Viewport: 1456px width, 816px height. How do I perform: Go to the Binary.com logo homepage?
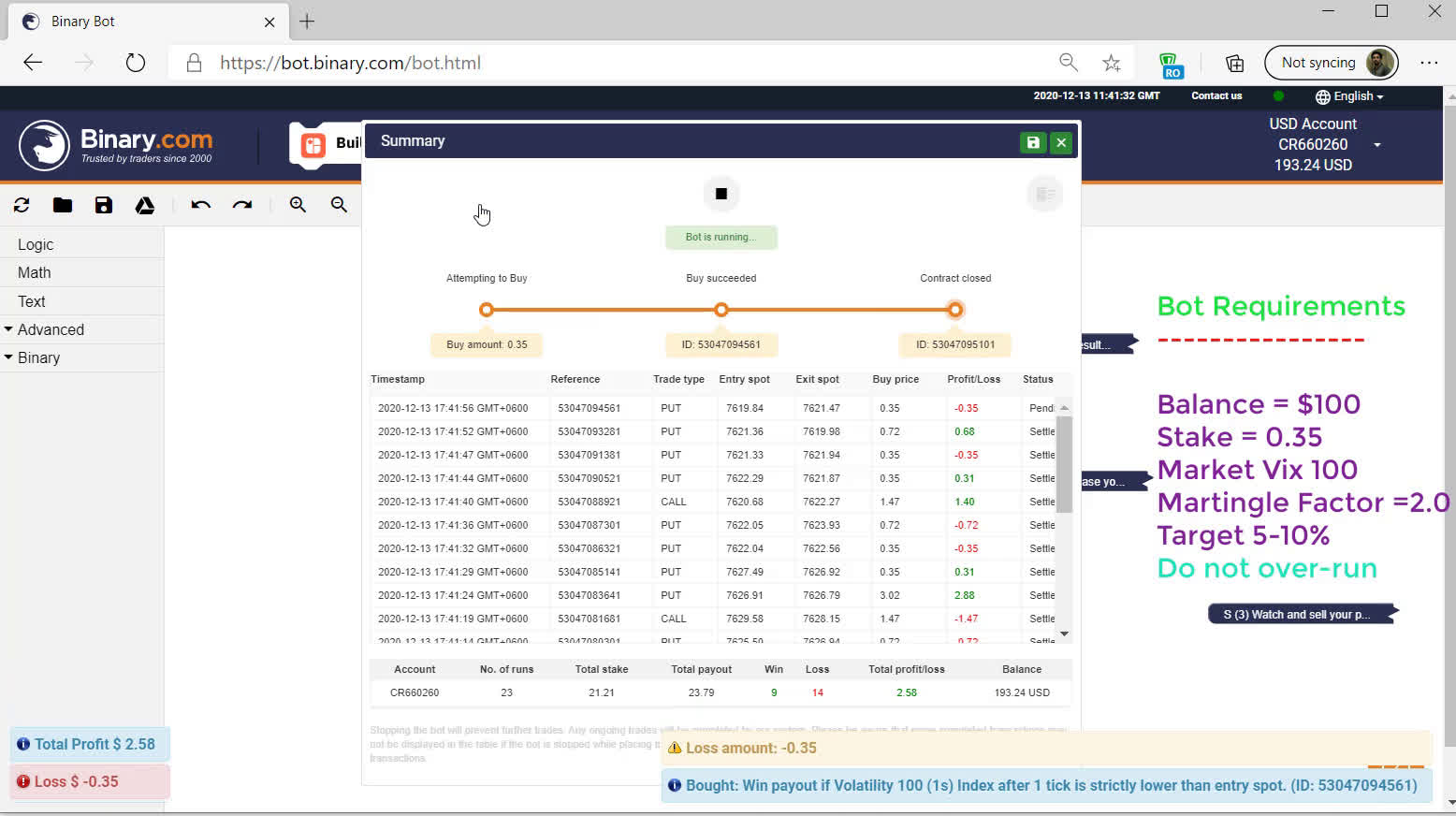pos(116,145)
